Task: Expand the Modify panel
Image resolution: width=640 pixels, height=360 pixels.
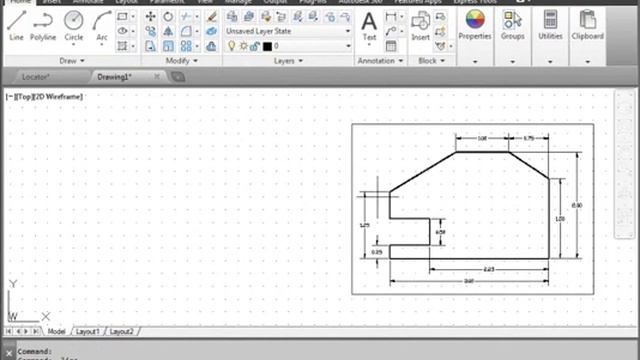Action: click(182, 61)
